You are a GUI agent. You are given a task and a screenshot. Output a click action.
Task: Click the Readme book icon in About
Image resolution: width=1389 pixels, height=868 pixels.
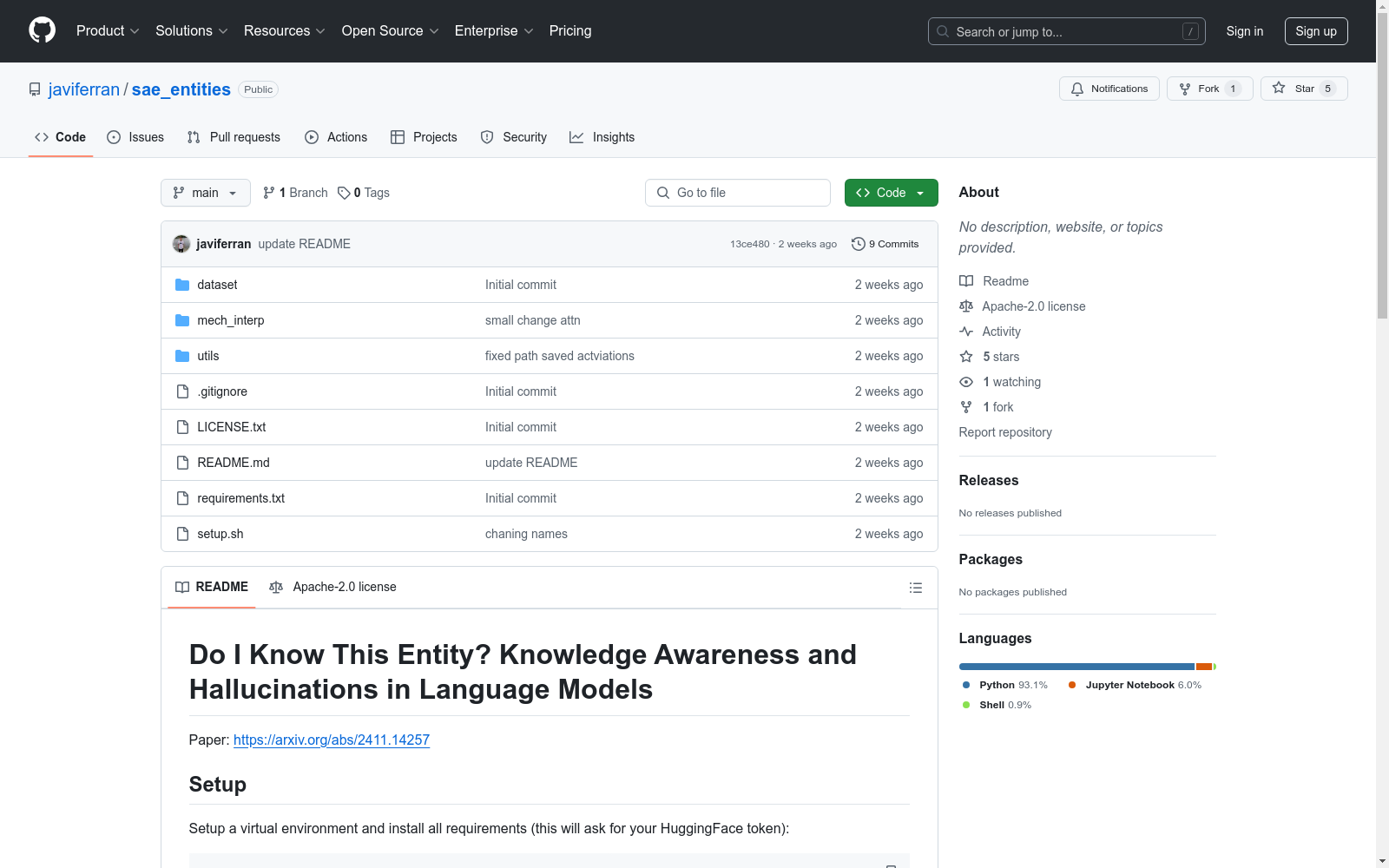[966, 281]
